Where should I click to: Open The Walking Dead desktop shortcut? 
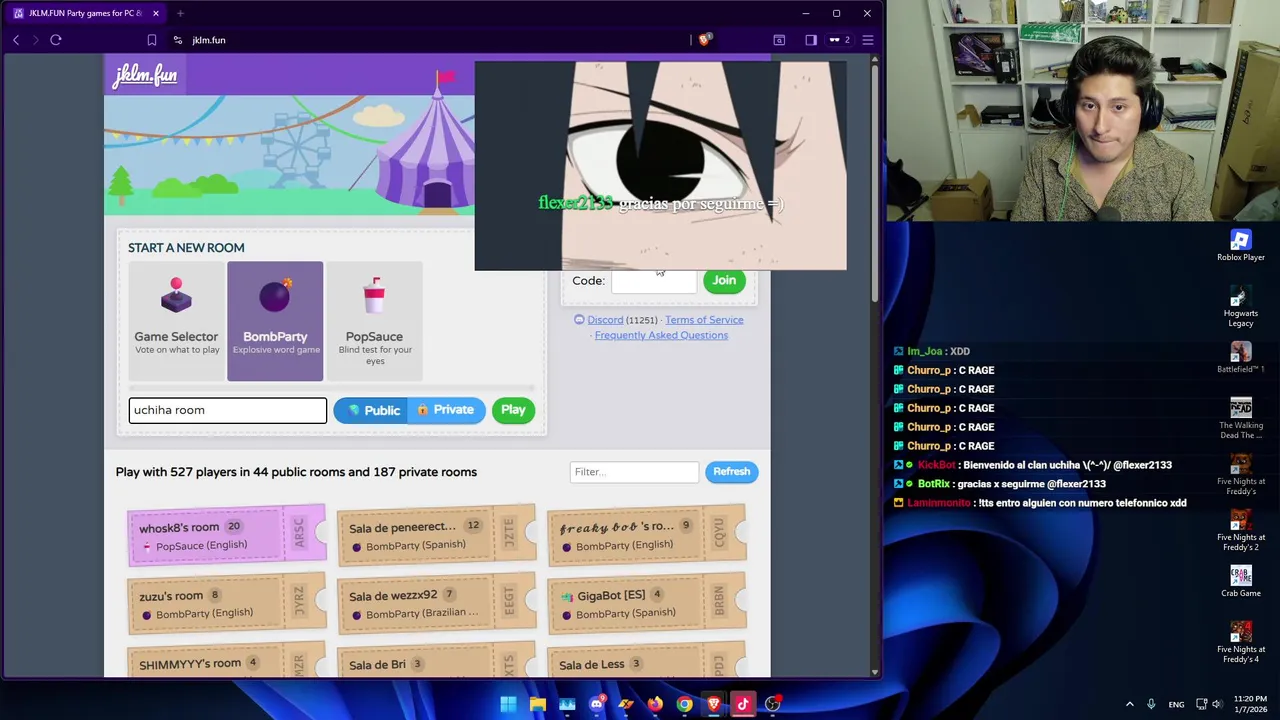[x=1241, y=419]
